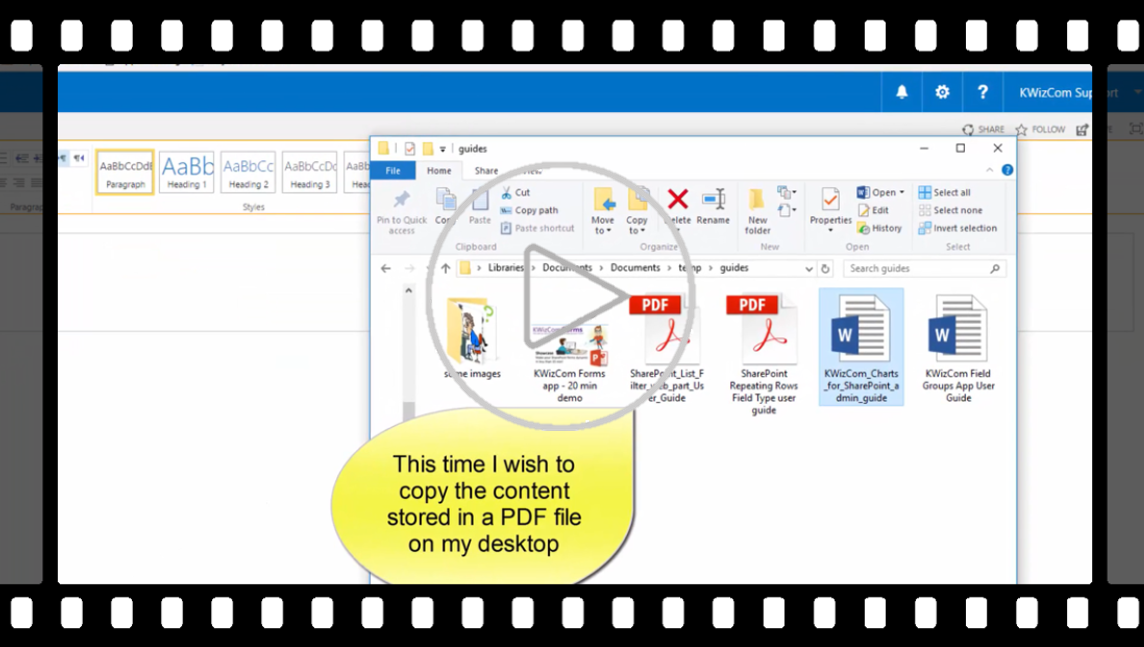Show file History in the Open group

[880, 228]
